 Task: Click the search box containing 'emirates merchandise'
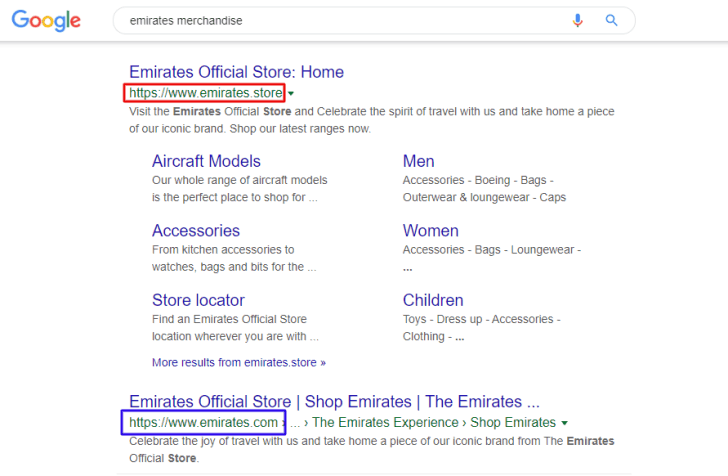(374, 20)
